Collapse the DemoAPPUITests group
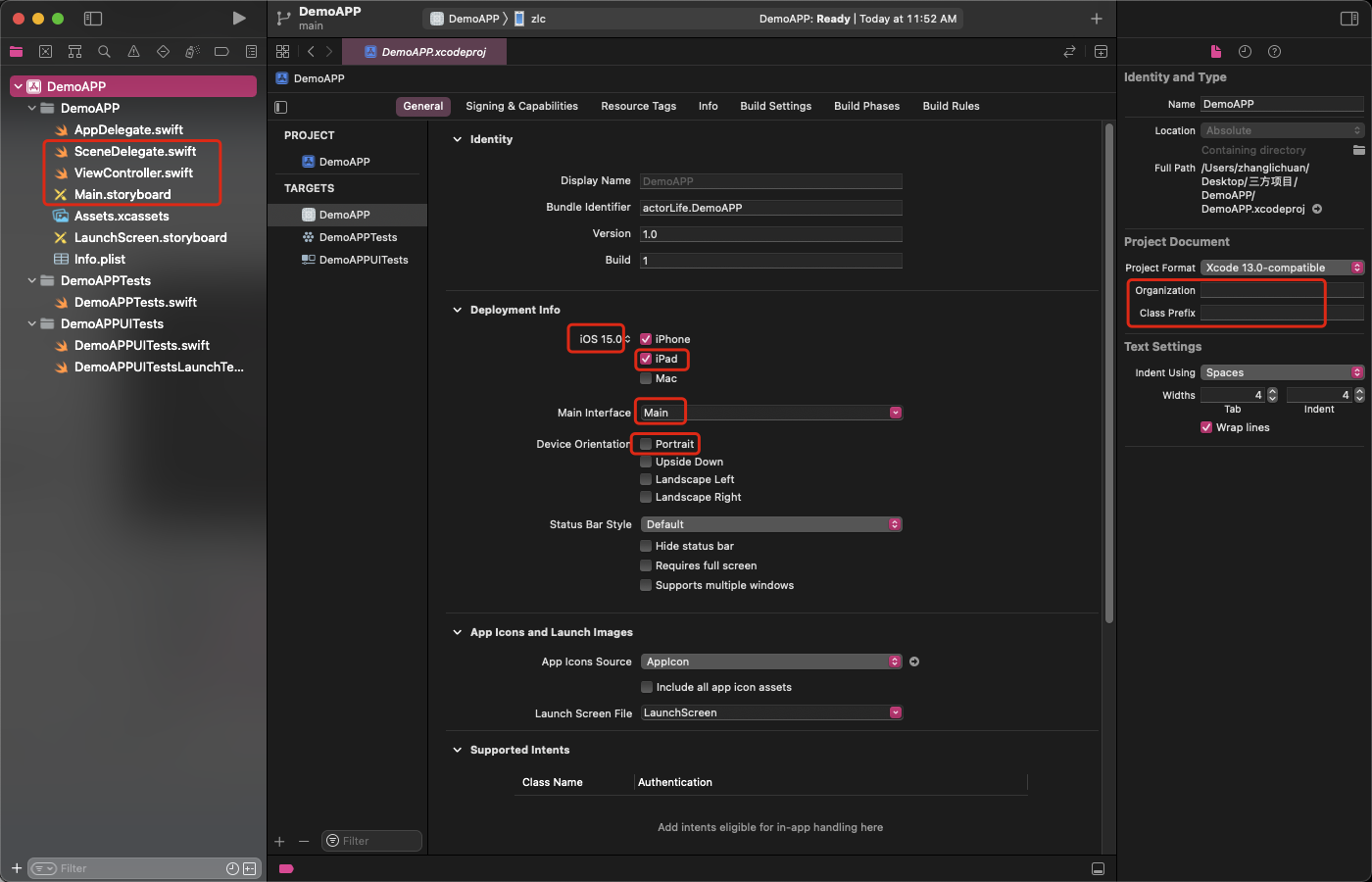 tap(32, 323)
